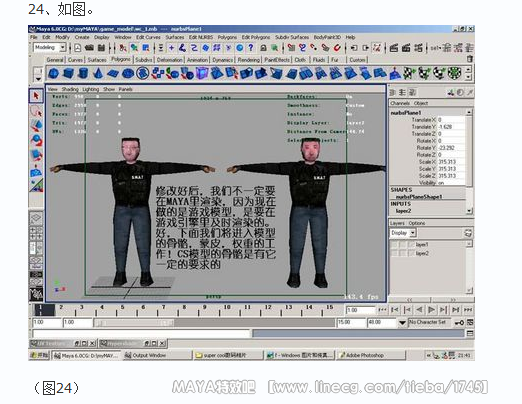Click the Open Scene icon on status line
The image size is (522, 404).
point(89,48)
